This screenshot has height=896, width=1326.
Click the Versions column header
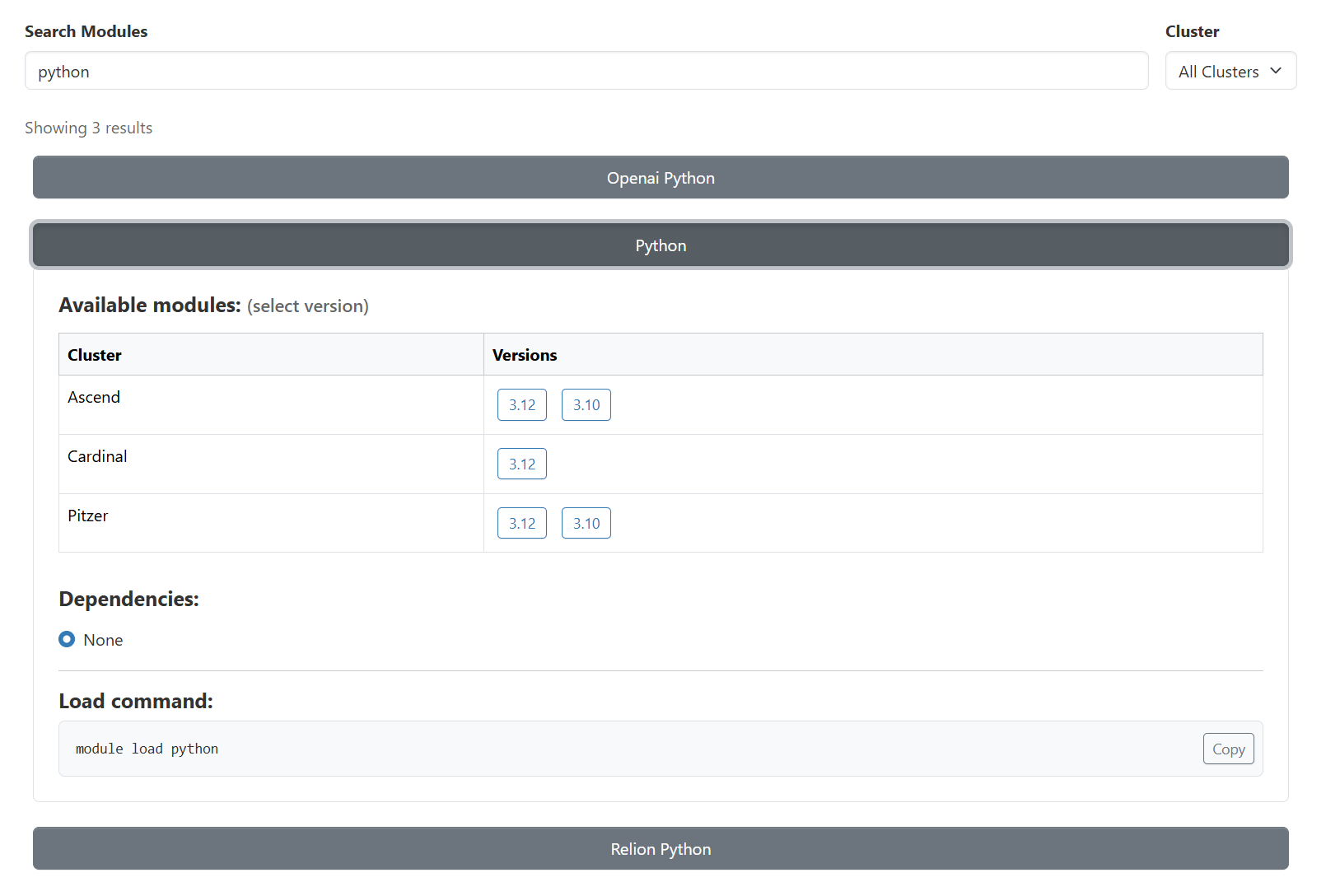click(525, 354)
